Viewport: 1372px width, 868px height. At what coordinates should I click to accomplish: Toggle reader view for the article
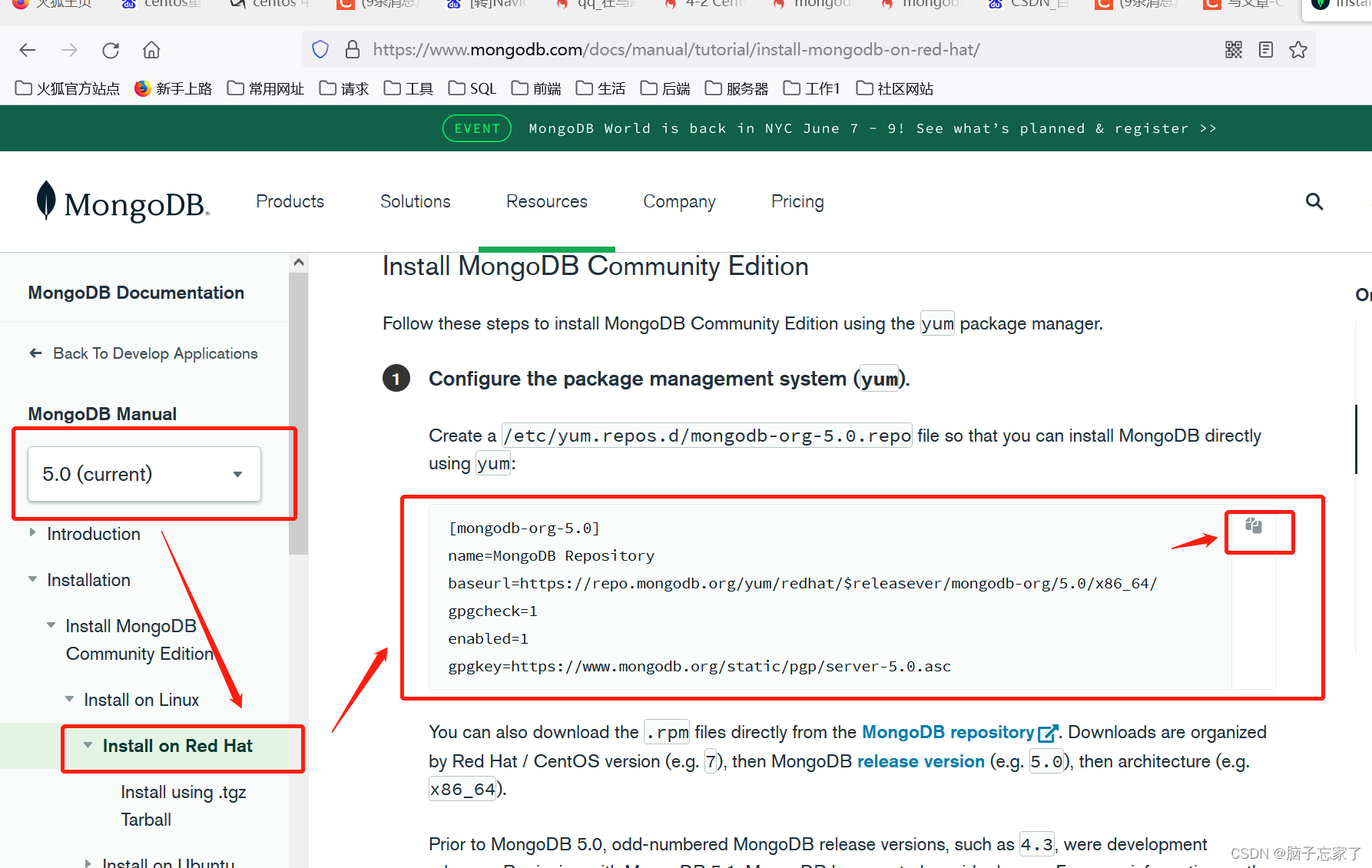pyautogui.click(x=1266, y=49)
